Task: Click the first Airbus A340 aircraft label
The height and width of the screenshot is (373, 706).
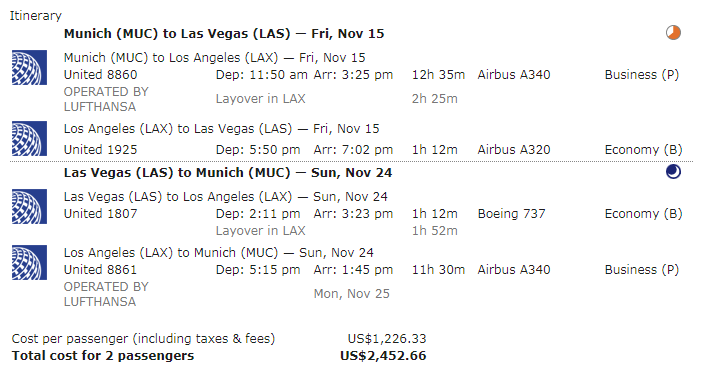Action: (514, 75)
